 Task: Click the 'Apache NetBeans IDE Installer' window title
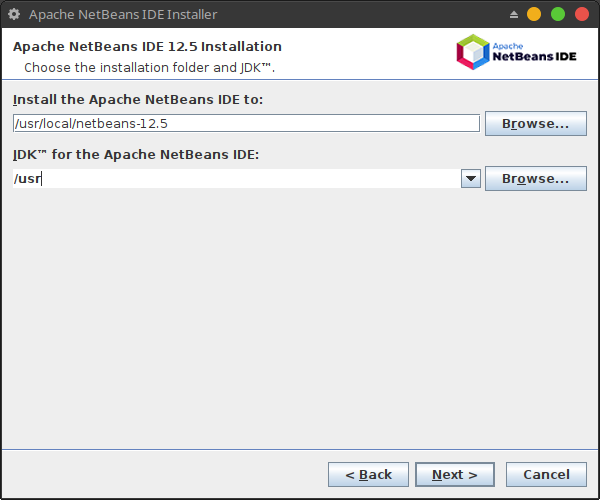[123, 15]
